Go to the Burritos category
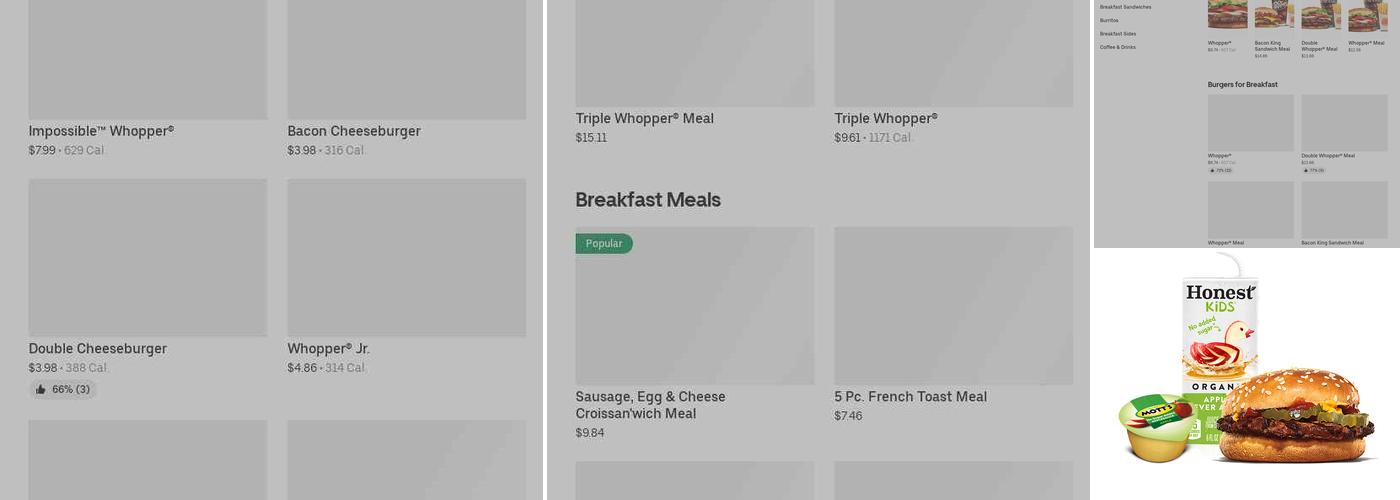 [1109, 20]
